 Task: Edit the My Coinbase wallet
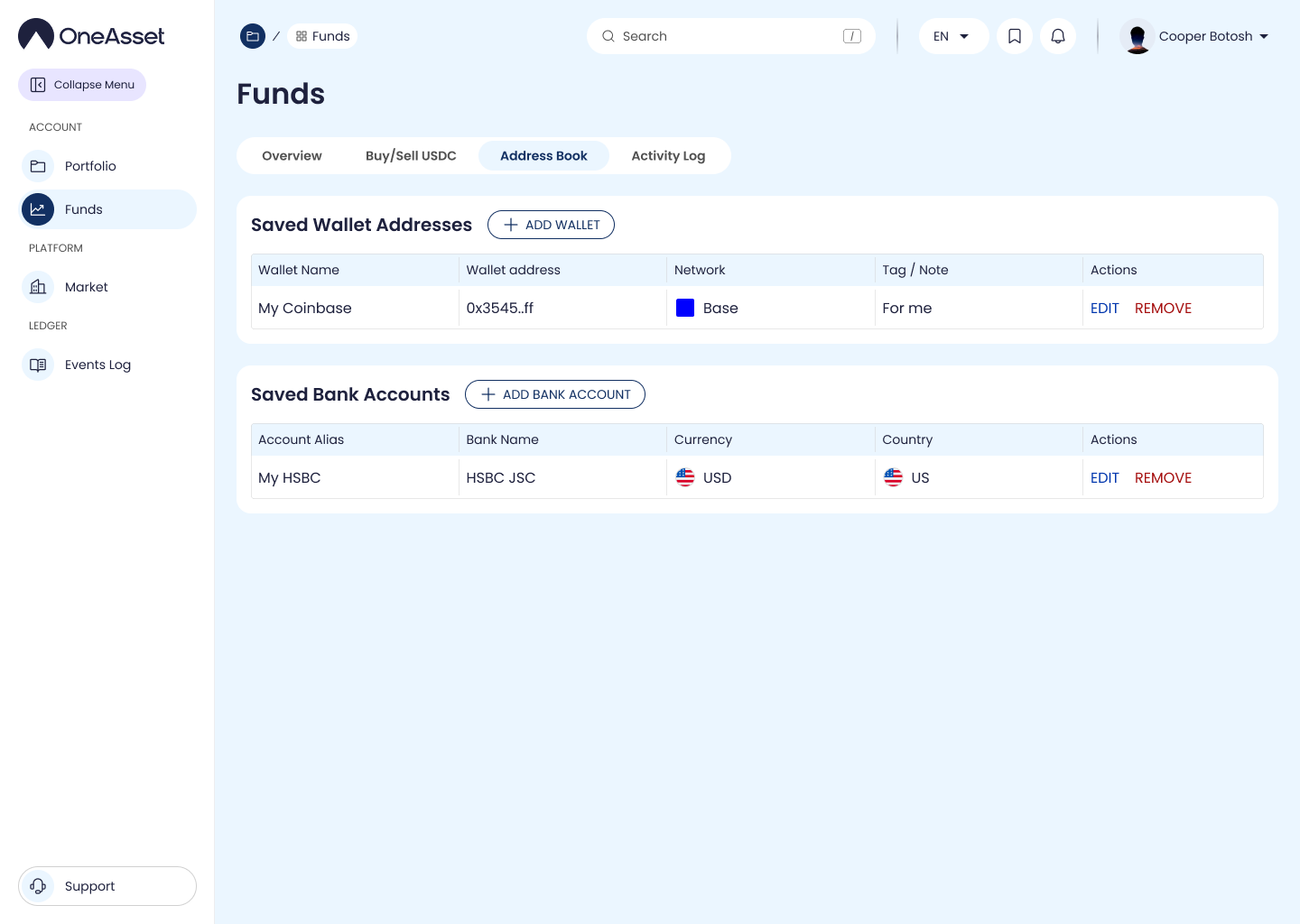tap(1104, 309)
